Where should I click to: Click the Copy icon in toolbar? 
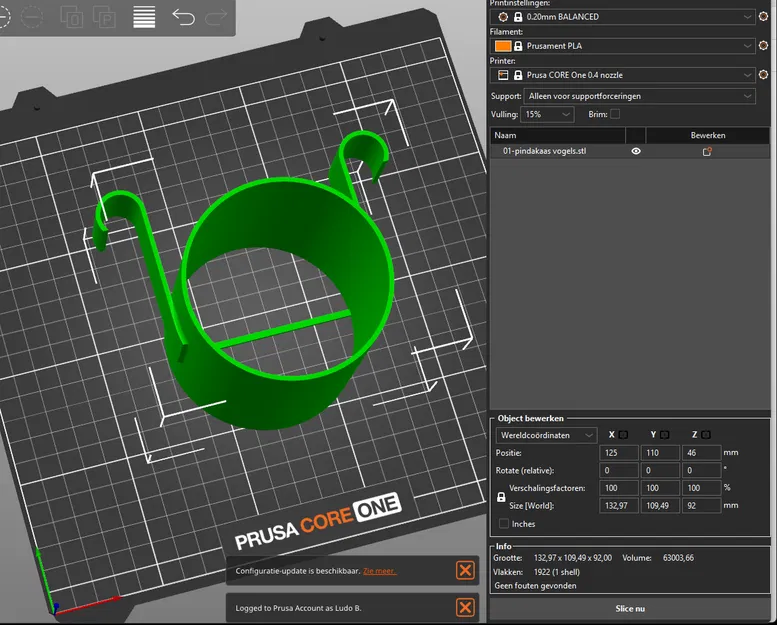coord(71,17)
